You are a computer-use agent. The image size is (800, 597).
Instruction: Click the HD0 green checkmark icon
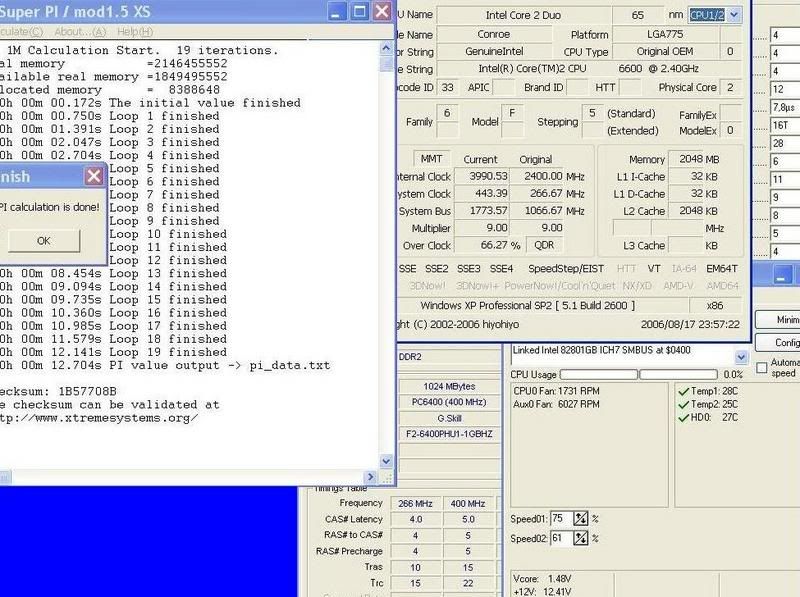coord(684,418)
